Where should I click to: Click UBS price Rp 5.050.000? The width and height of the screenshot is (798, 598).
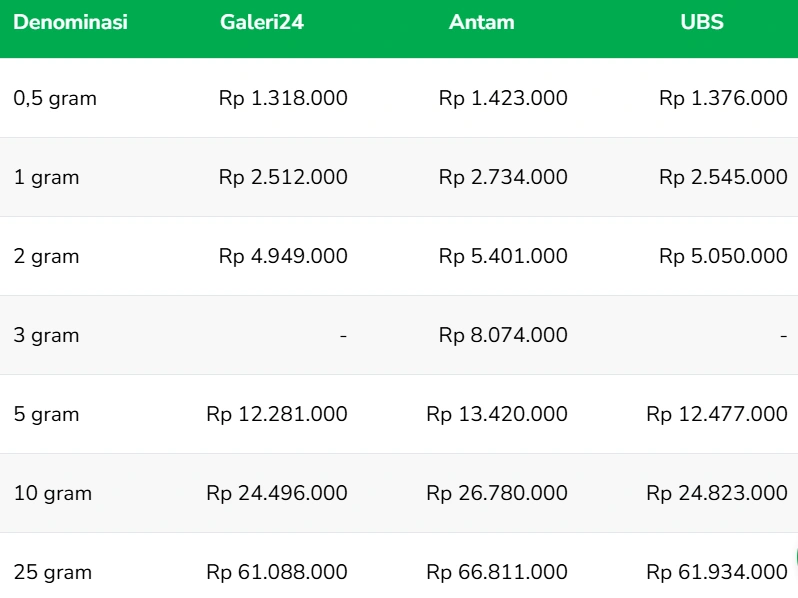723,256
